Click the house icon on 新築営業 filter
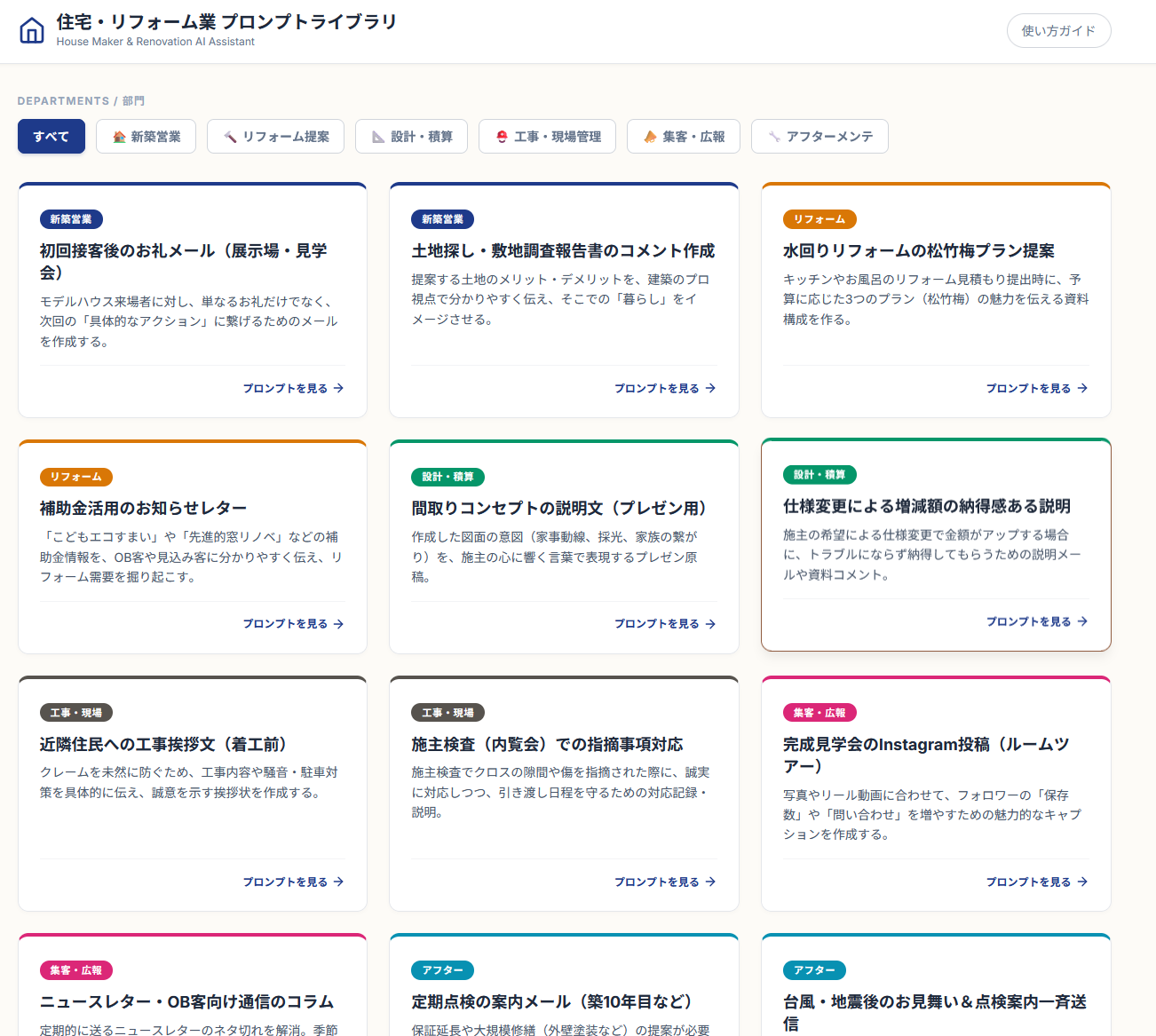1156x1036 pixels. click(119, 137)
